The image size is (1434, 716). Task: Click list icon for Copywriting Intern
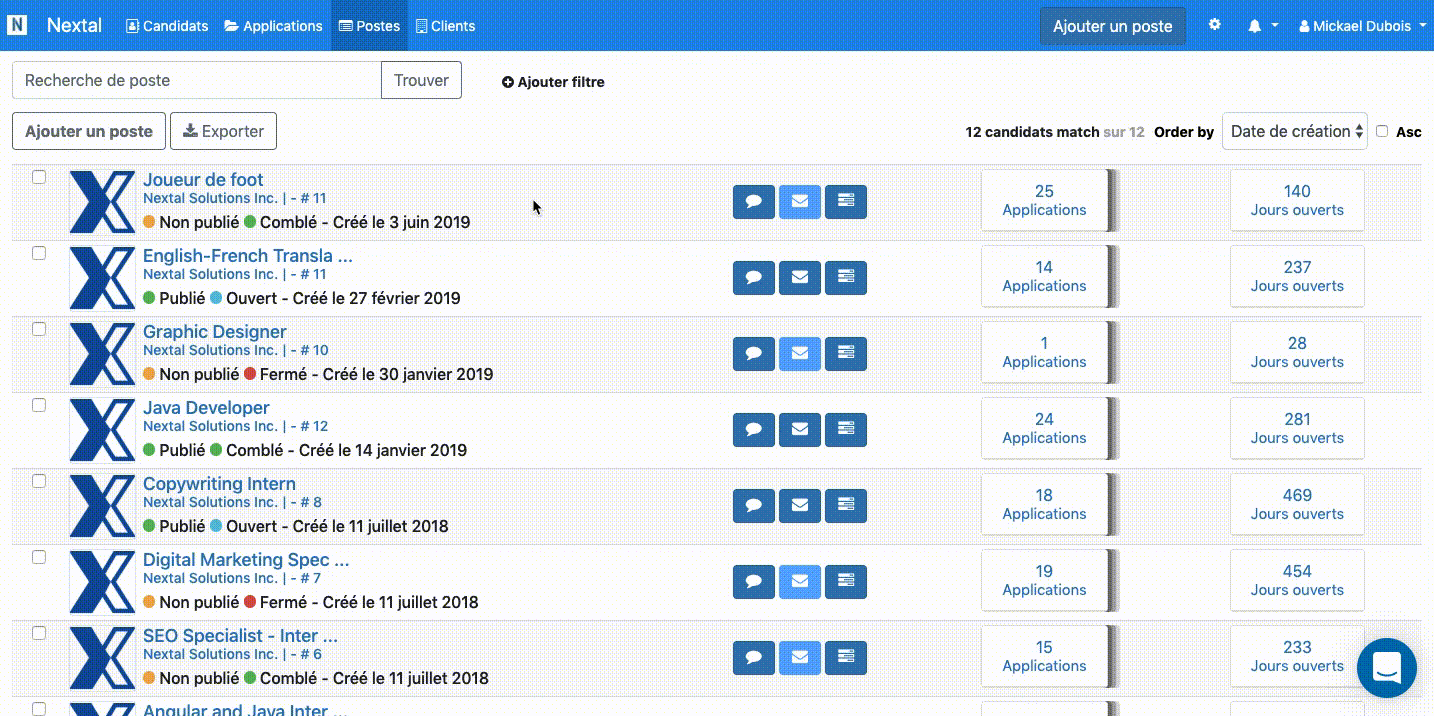[846, 506]
